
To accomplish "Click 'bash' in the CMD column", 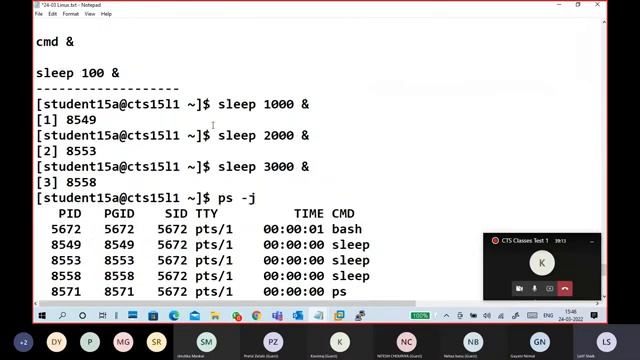I will tap(347, 229).
